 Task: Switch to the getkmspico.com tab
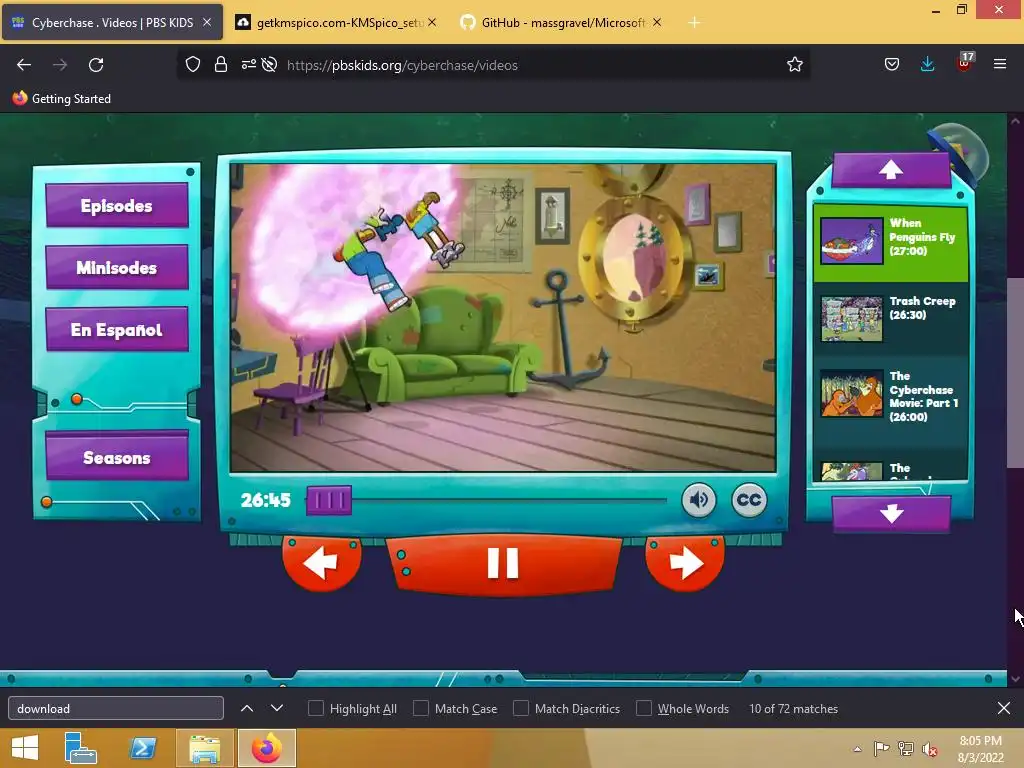336,23
